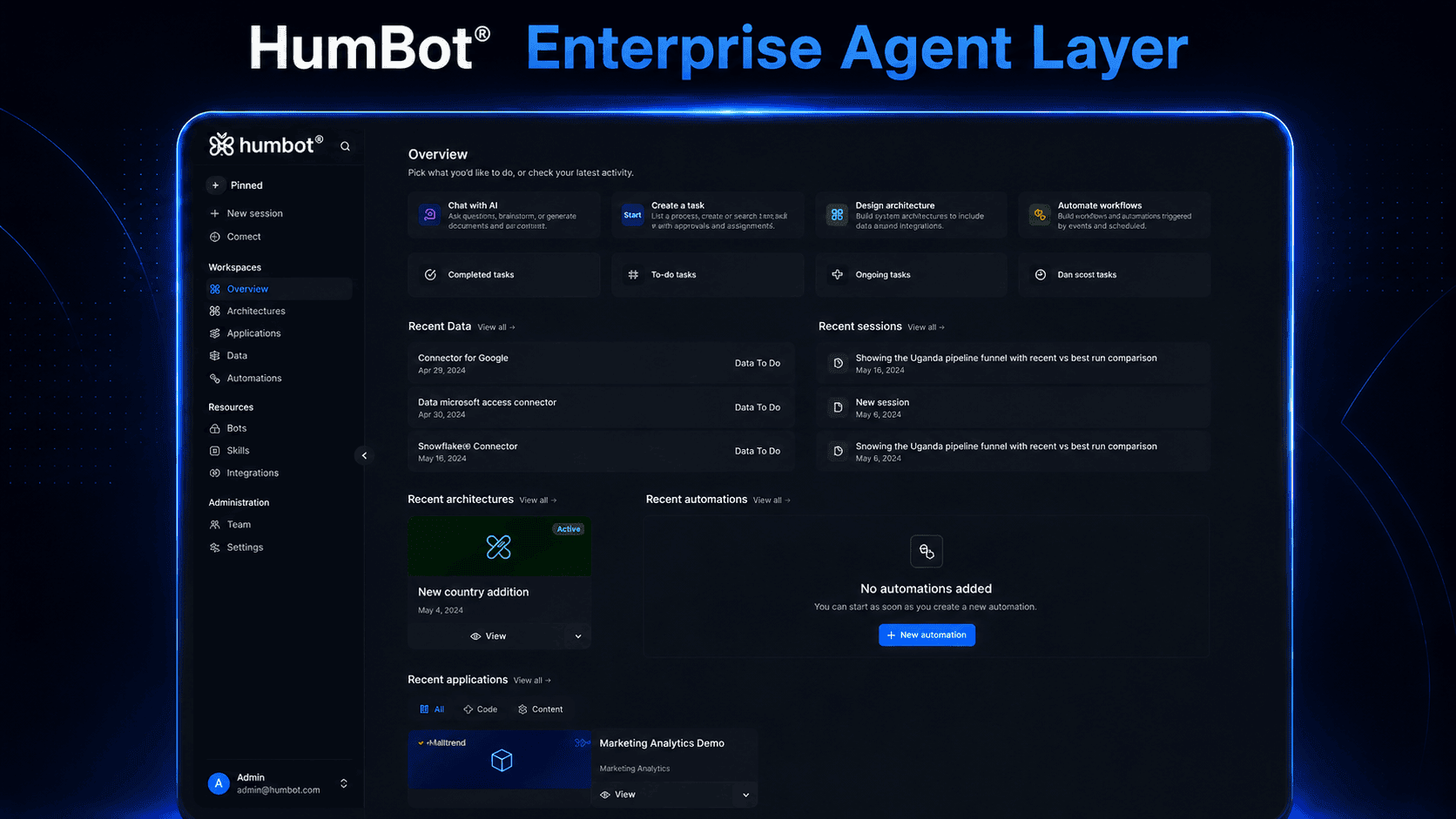1456x819 pixels.
Task: Click the Marketing Analytics Demo thumbnail
Action: coord(500,760)
